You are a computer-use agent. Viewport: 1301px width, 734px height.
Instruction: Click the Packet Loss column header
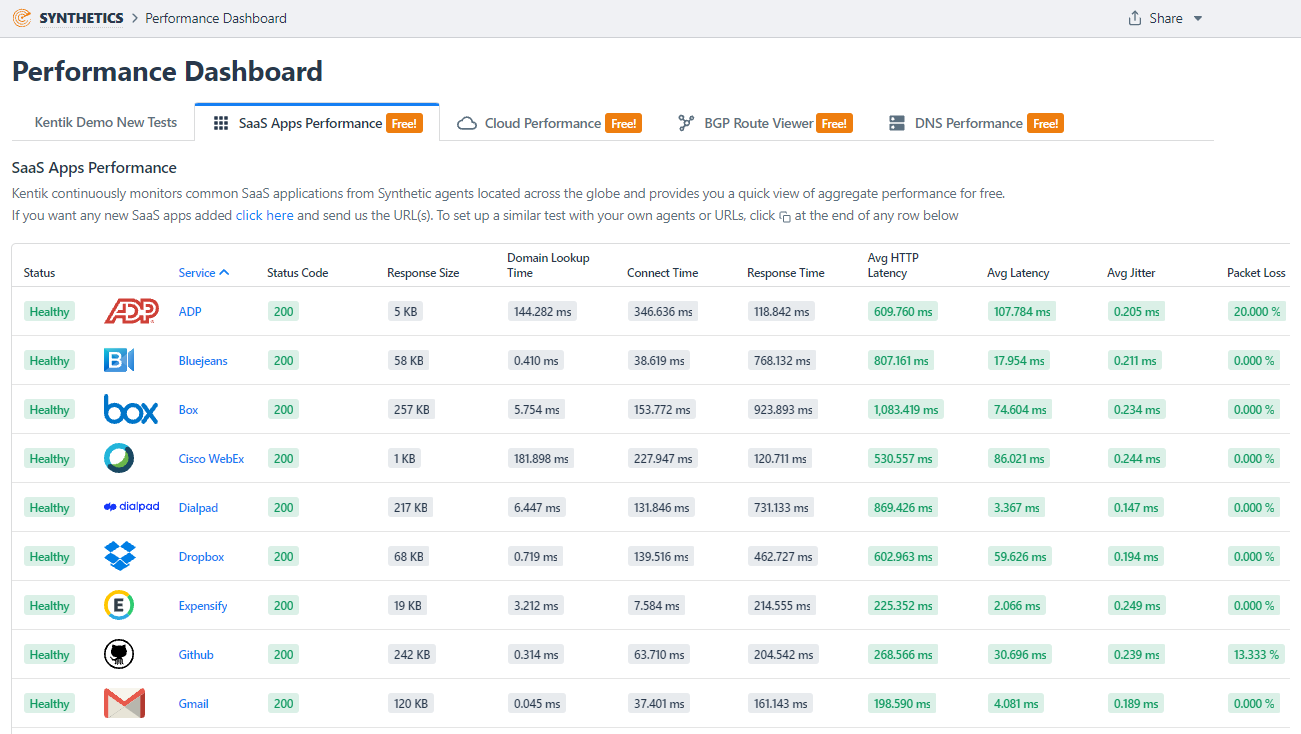click(x=1256, y=273)
